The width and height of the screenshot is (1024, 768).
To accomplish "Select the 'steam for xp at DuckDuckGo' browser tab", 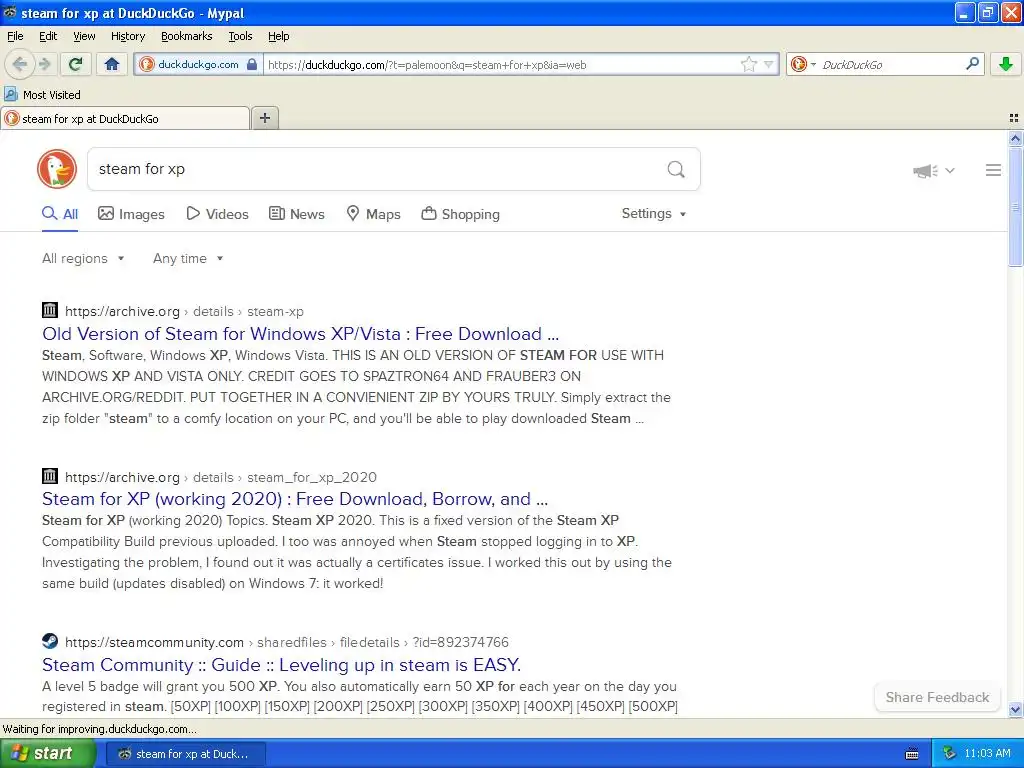I will [125, 118].
